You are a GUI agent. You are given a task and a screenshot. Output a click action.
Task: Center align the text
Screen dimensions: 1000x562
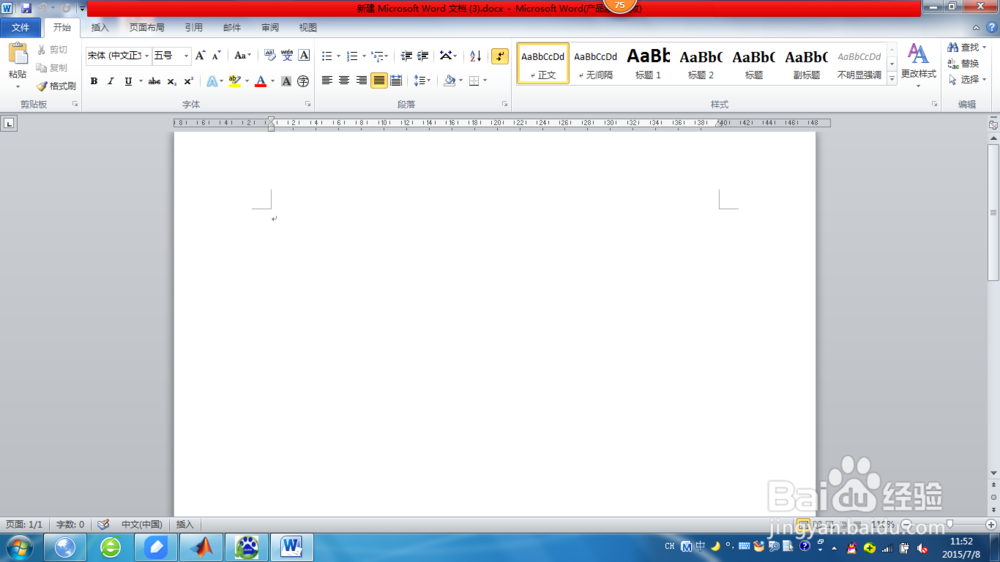(x=344, y=80)
